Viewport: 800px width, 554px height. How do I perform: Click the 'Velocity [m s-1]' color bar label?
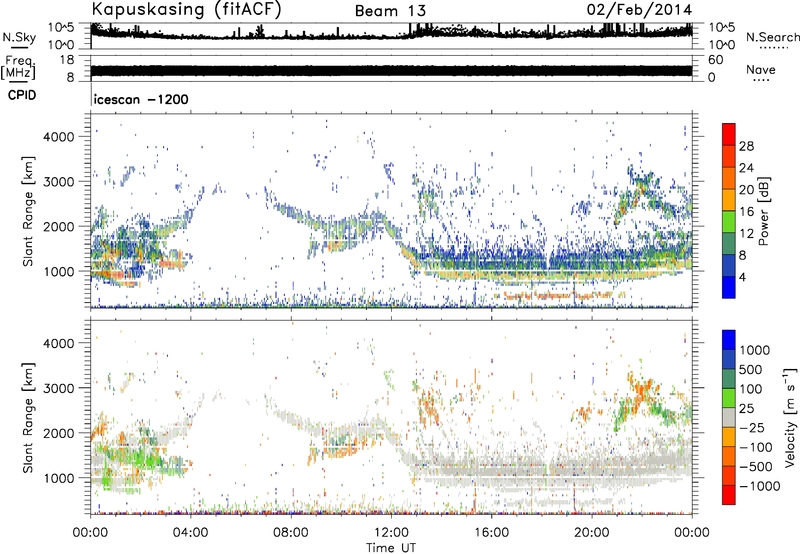pos(790,417)
